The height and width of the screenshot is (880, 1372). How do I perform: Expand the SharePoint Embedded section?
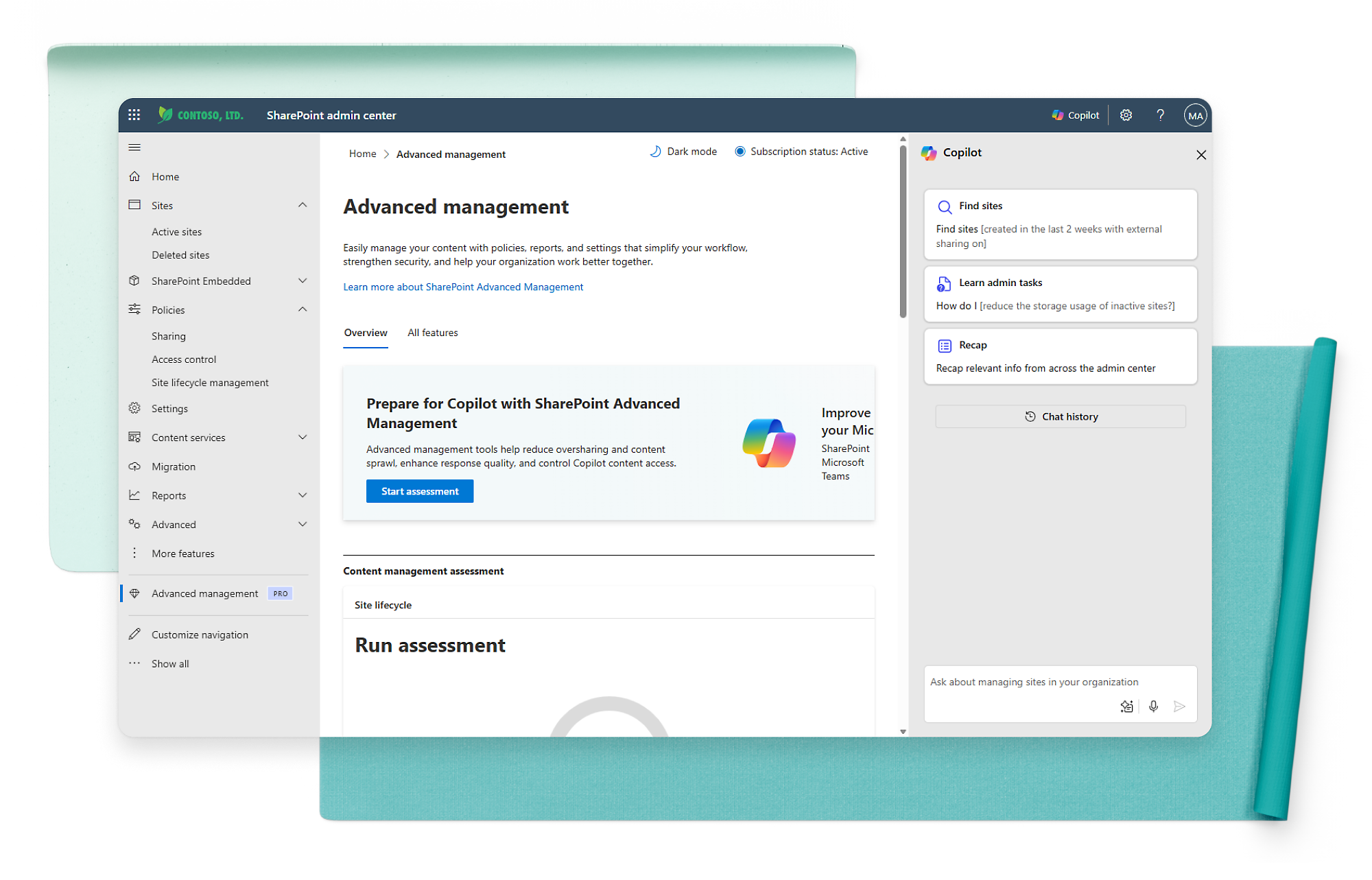pos(303,281)
